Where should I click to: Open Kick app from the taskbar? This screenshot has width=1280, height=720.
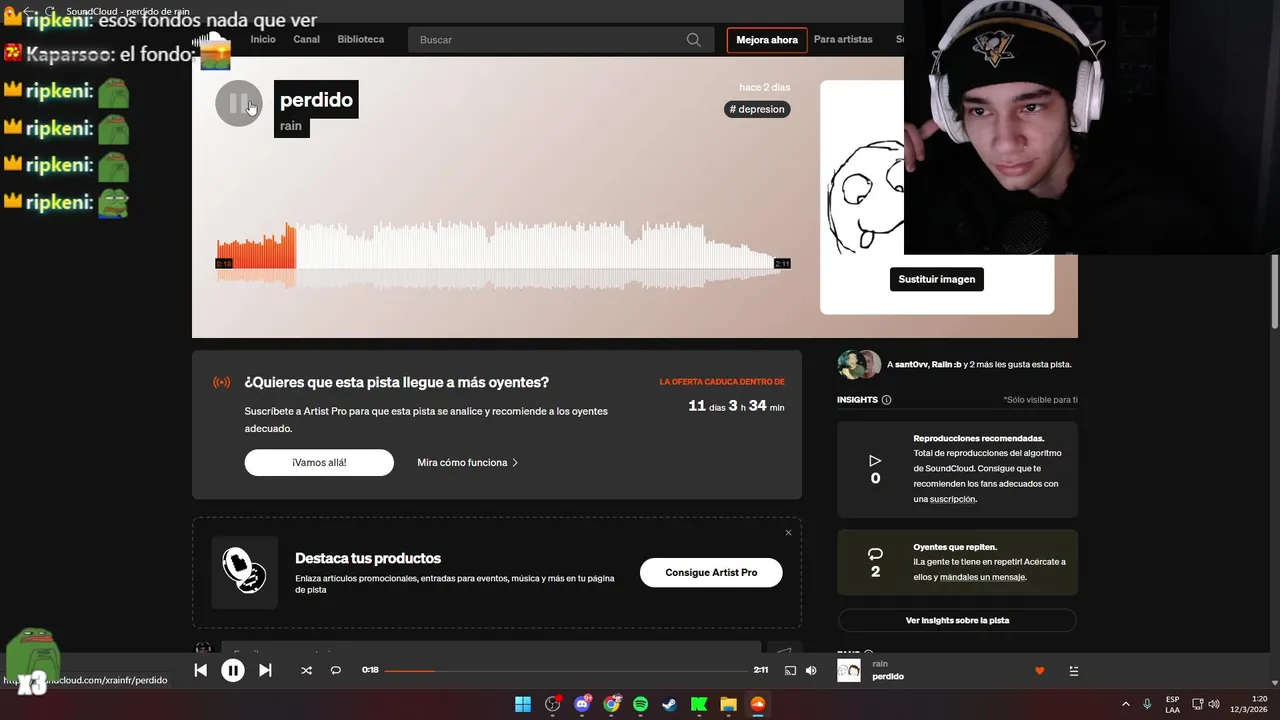click(699, 704)
